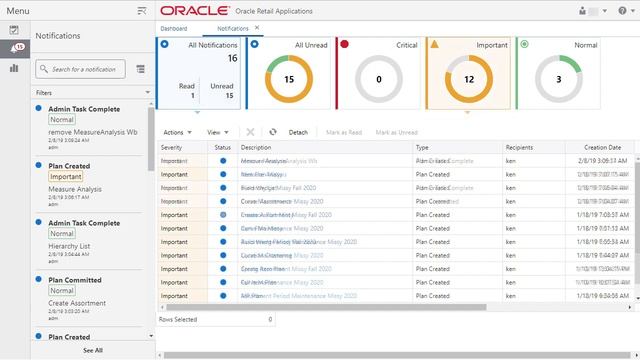Click the Mark as Unread button
Image resolution: width=640 pixels, height=360 pixels.
click(396, 132)
